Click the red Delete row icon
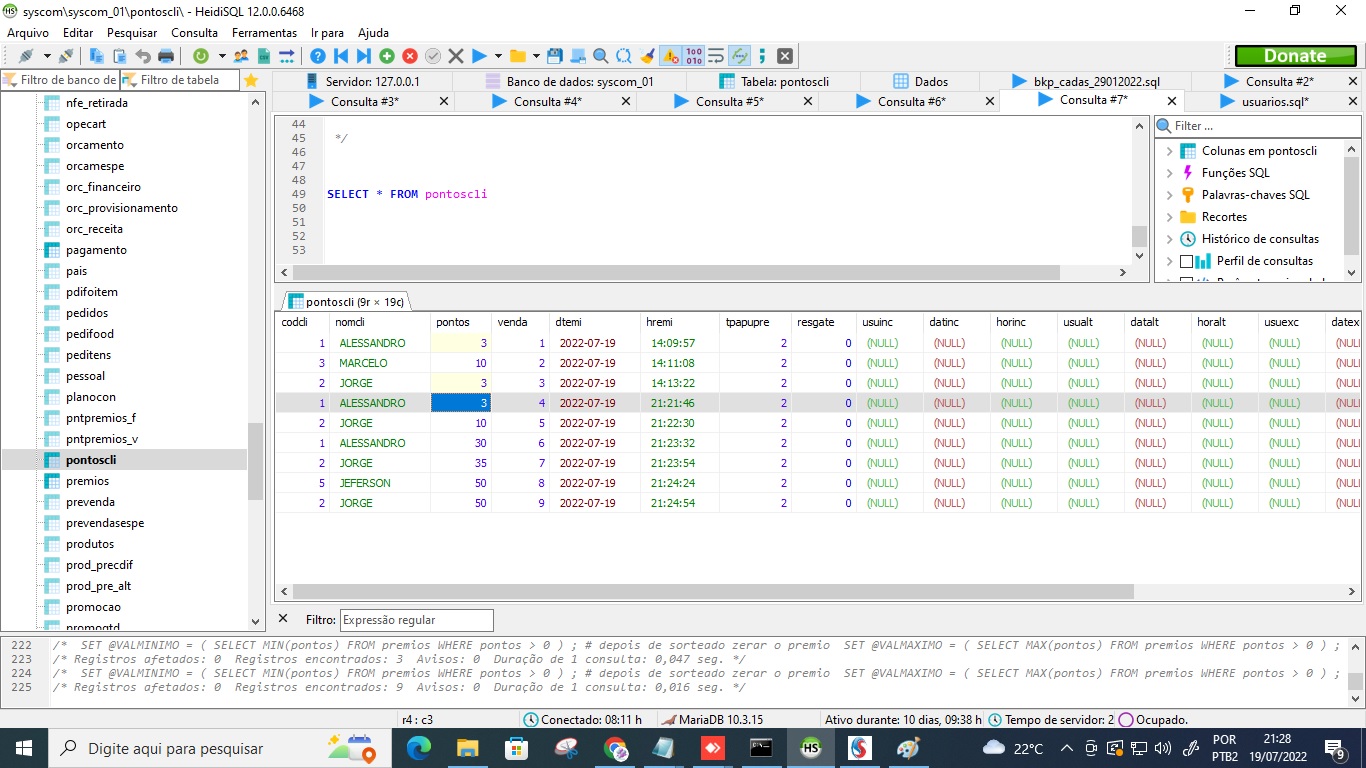The height and width of the screenshot is (768, 1366). (410, 56)
